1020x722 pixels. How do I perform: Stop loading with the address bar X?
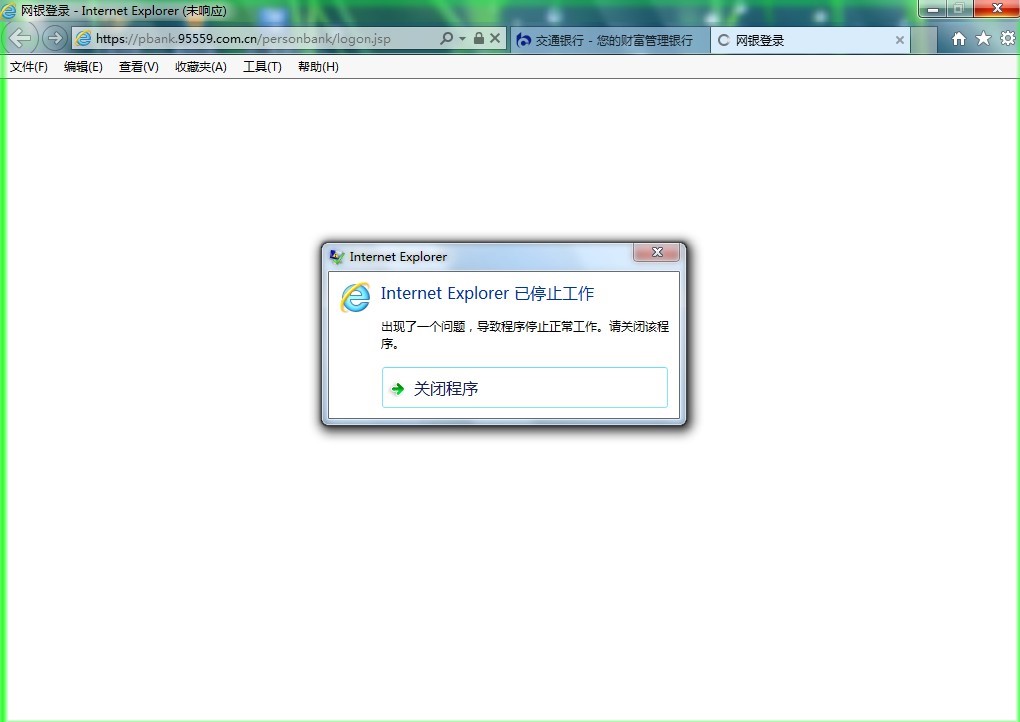495,38
